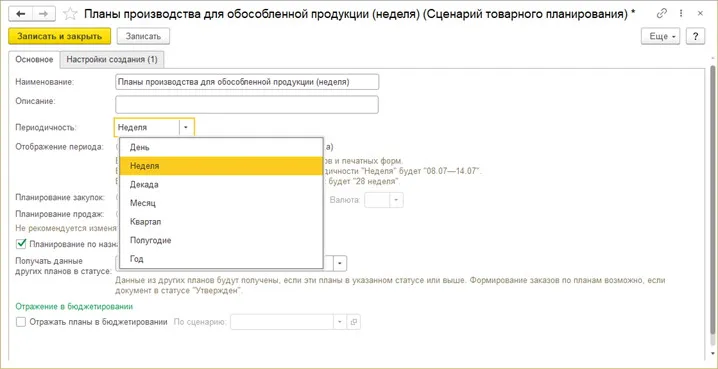The image size is (718, 369).
Task: Add form to favorites with star icon
Action: click(x=70, y=14)
